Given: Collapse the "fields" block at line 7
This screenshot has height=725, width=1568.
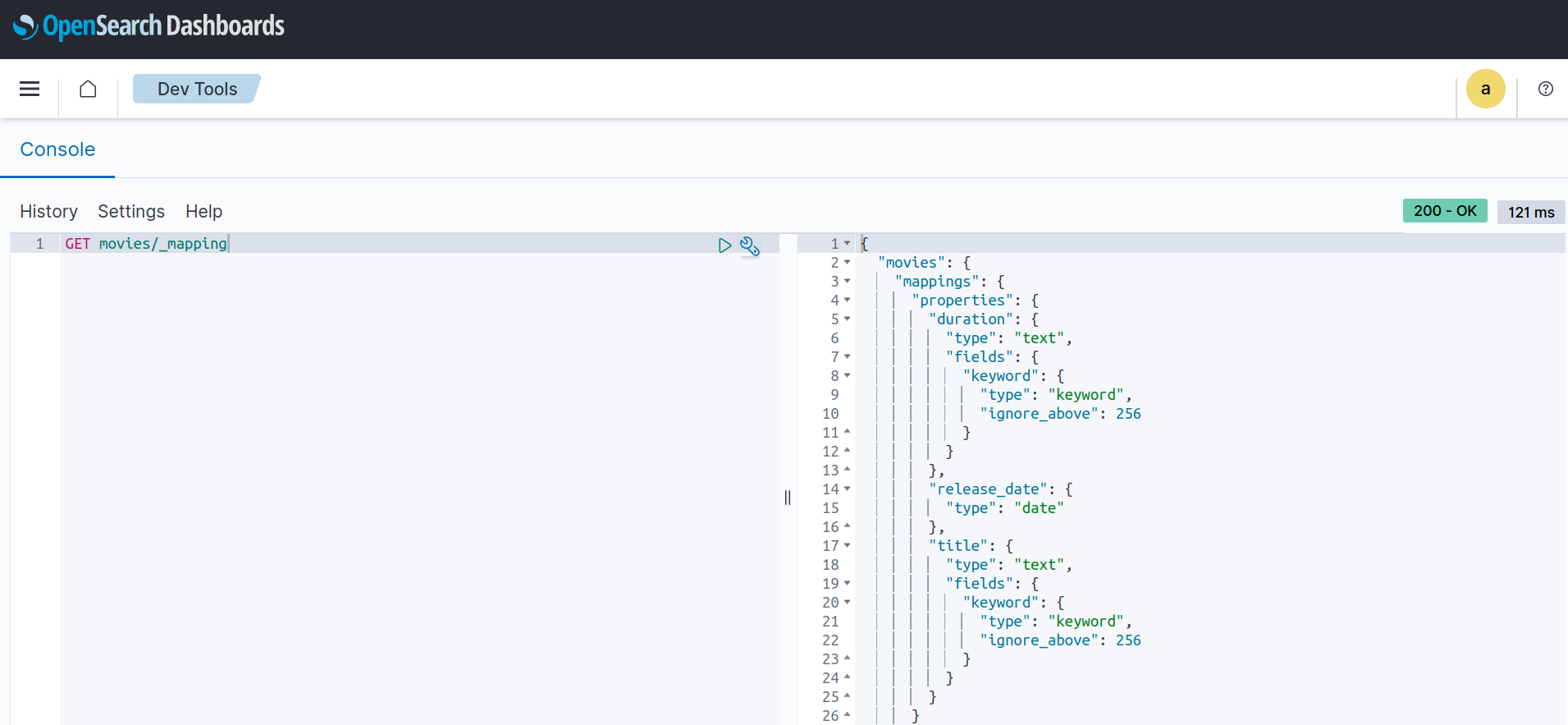Looking at the screenshot, I should click(847, 357).
